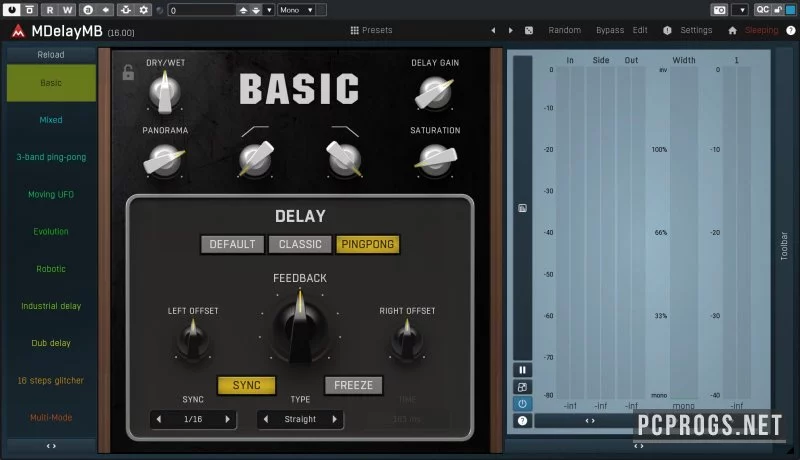Click the Panorama knob
This screenshot has width=800, height=460.
(164, 160)
